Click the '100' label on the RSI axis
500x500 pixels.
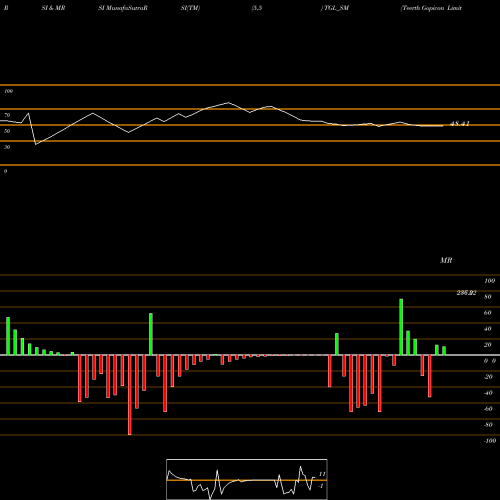[x=8, y=91]
